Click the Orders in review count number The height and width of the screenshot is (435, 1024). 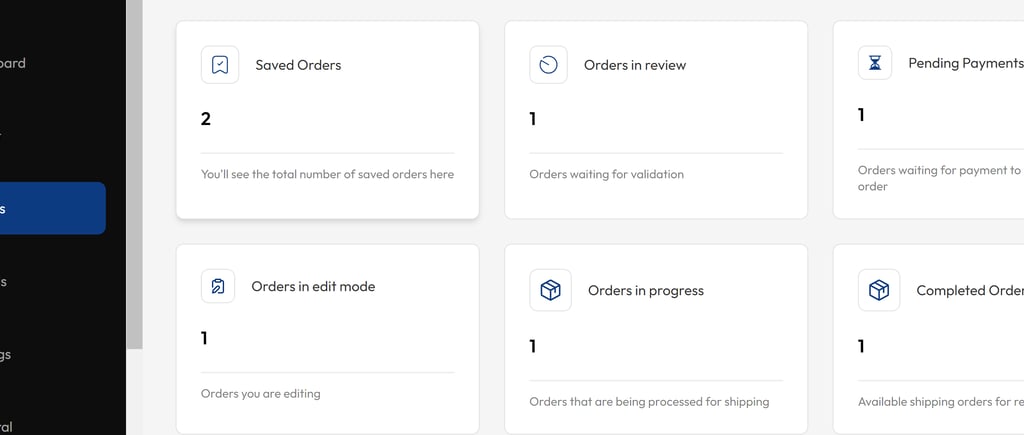pyautogui.click(x=533, y=119)
